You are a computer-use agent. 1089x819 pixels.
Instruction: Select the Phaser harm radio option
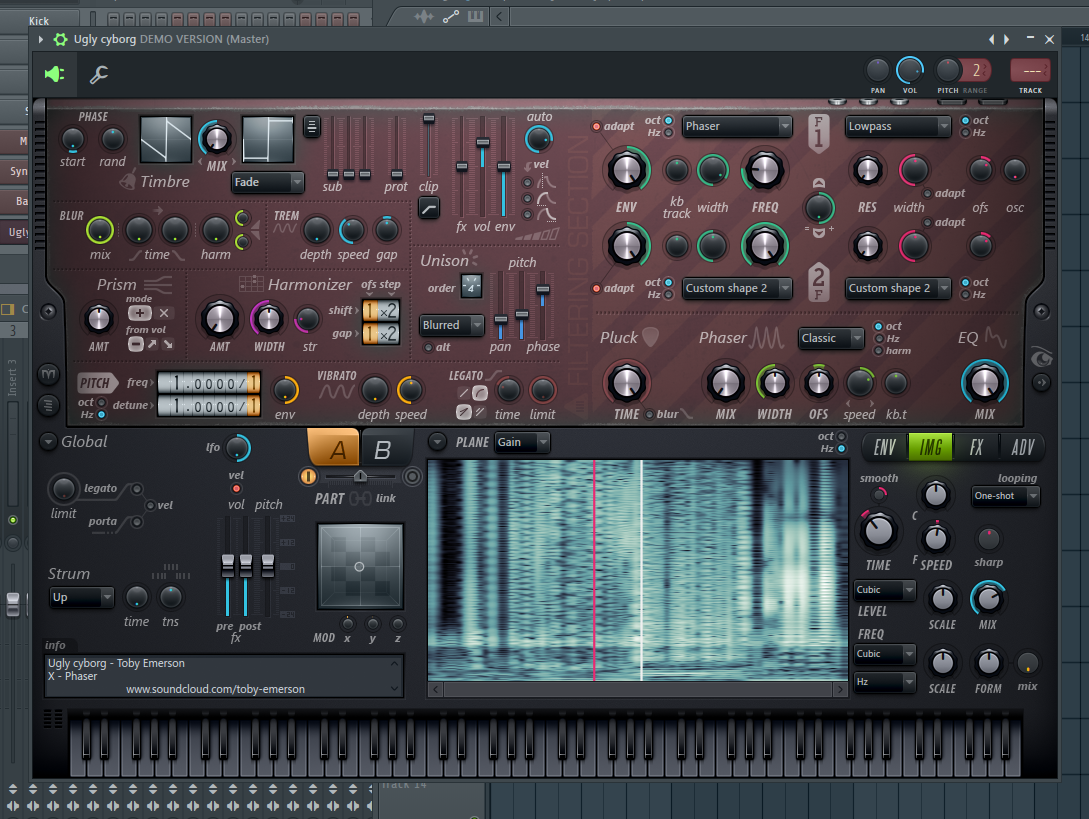(x=879, y=351)
